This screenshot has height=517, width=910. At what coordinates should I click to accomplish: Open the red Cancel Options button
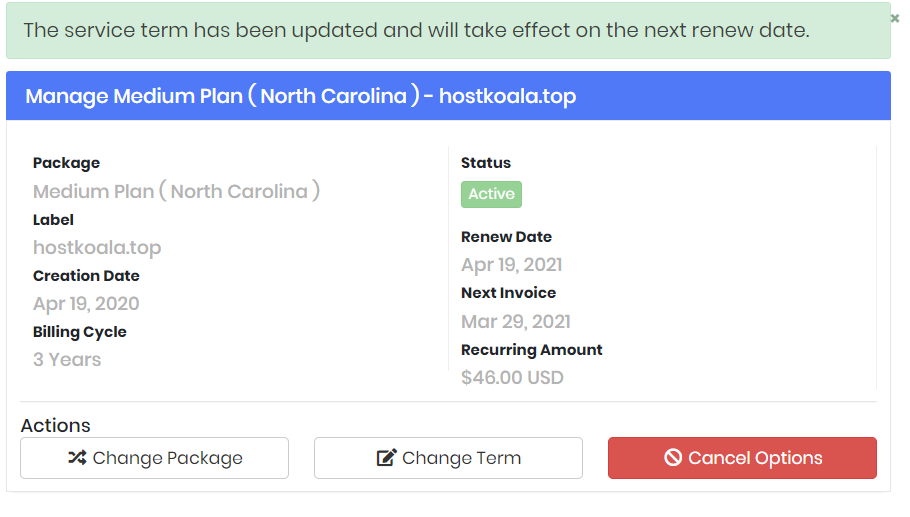tap(742, 458)
